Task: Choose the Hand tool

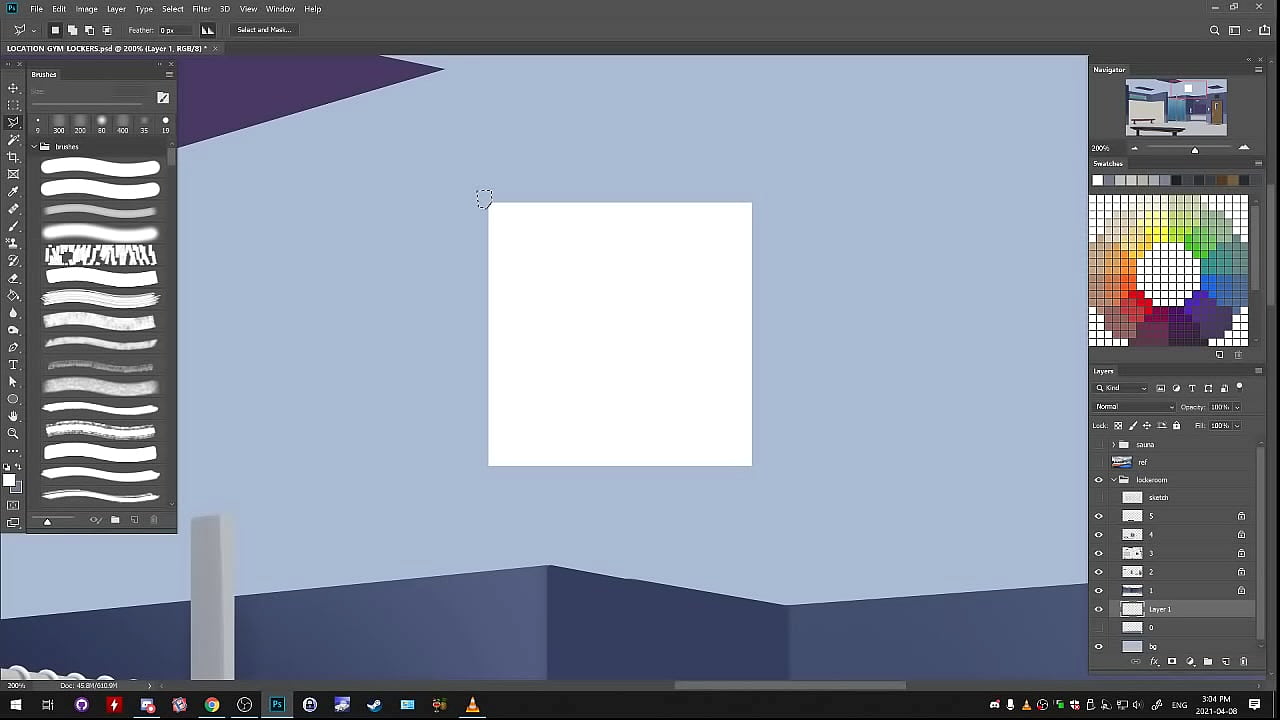Action: 13,416
